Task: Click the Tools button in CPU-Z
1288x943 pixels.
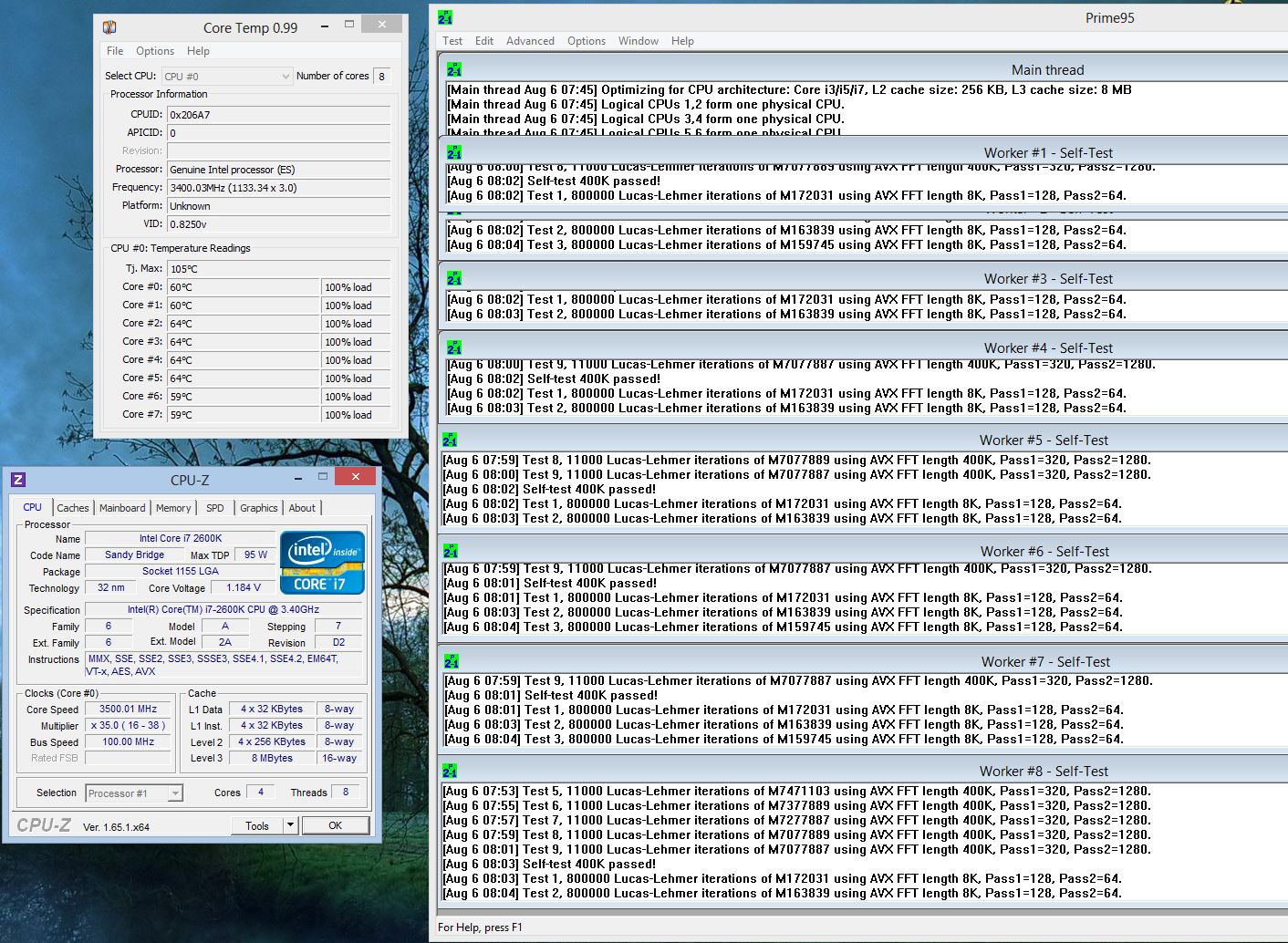Action: click(x=257, y=825)
